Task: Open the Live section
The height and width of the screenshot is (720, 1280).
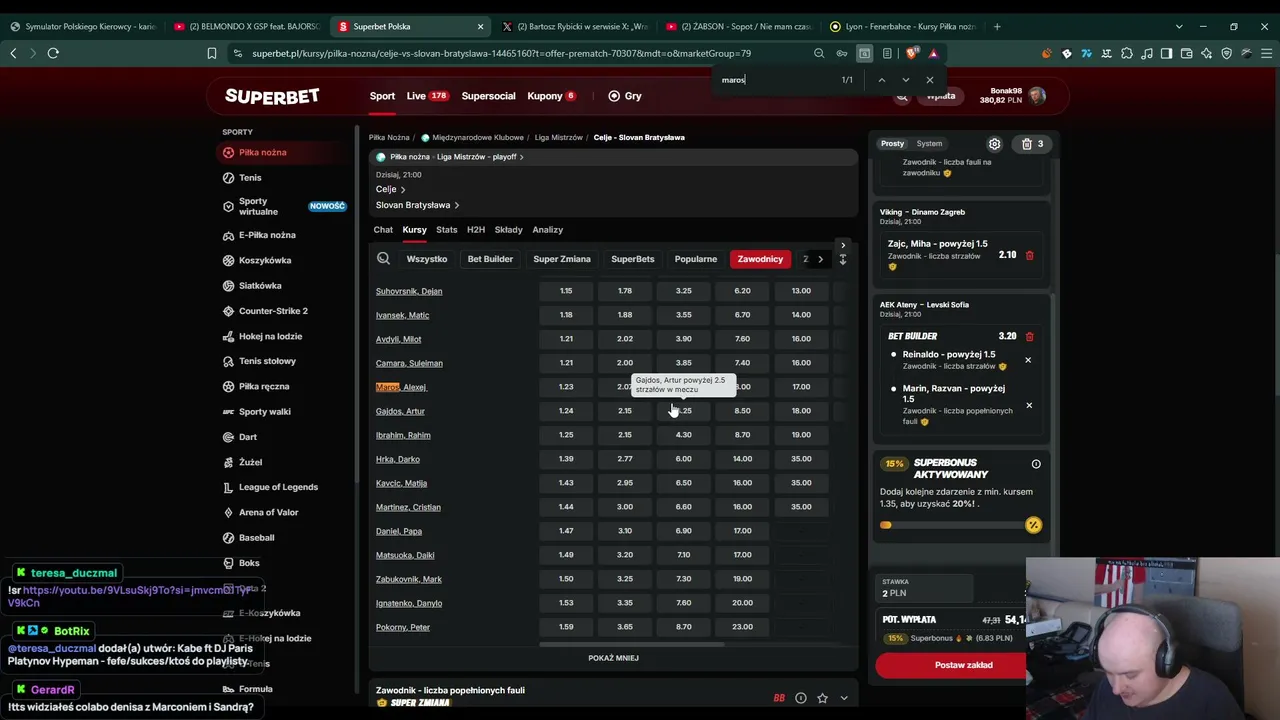Action: [x=427, y=96]
